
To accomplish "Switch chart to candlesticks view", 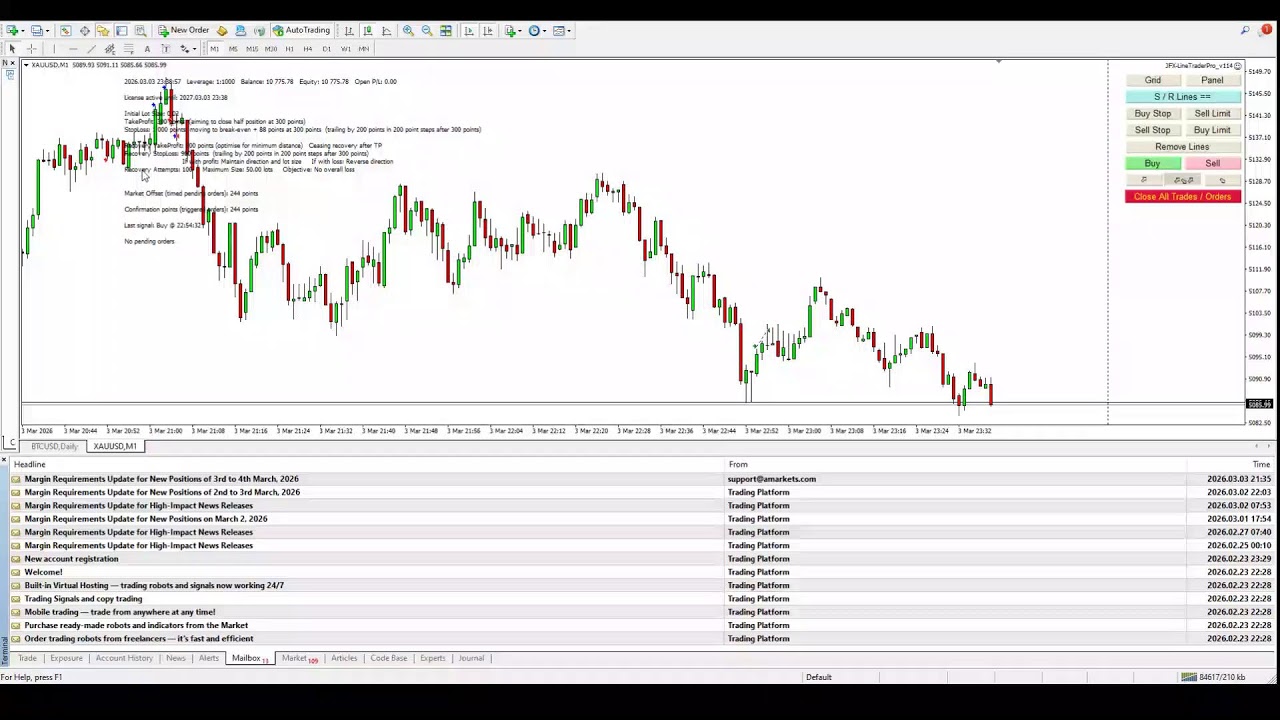I will tap(368, 30).
